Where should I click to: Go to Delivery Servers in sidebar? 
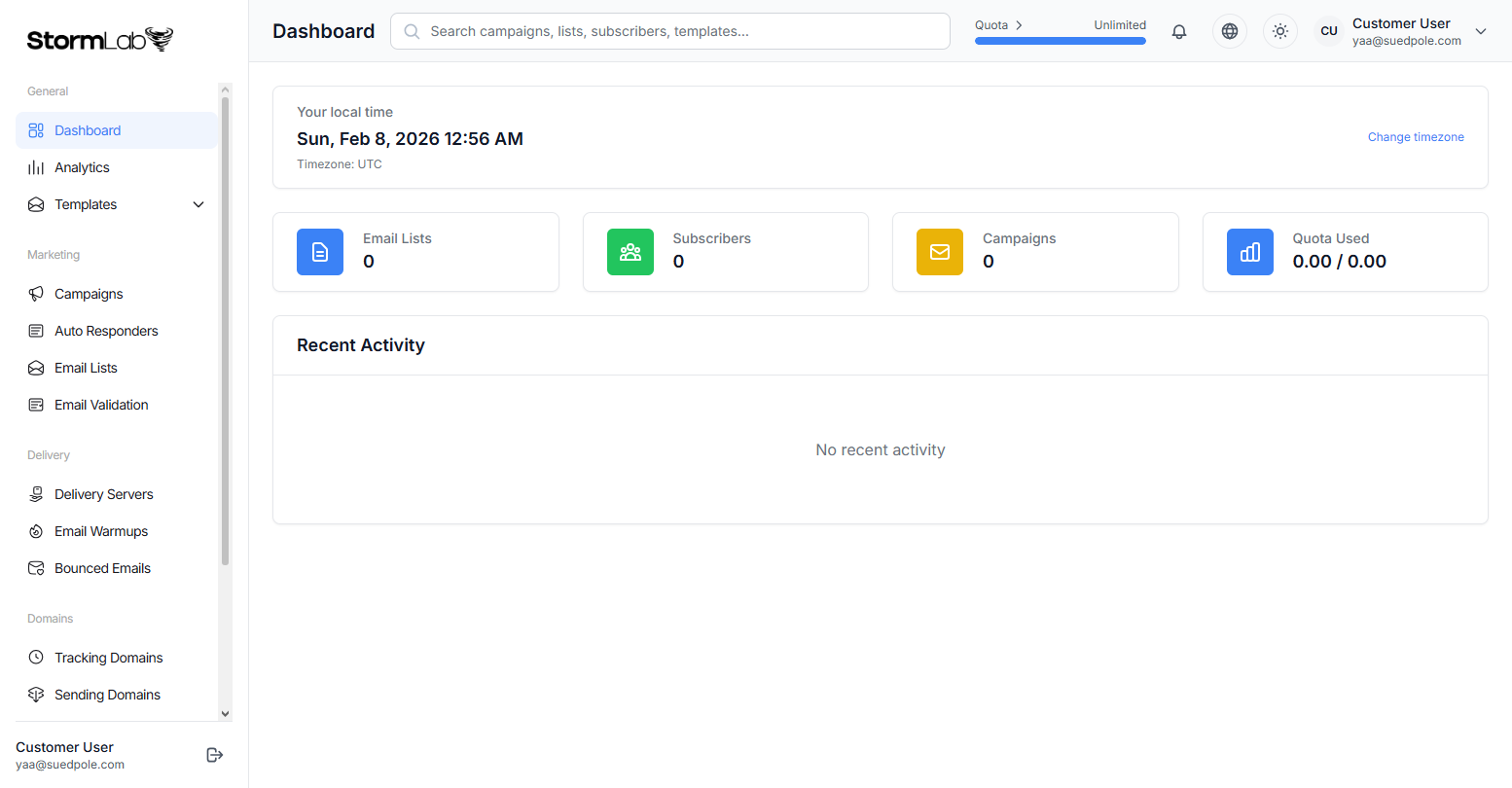coord(103,494)
